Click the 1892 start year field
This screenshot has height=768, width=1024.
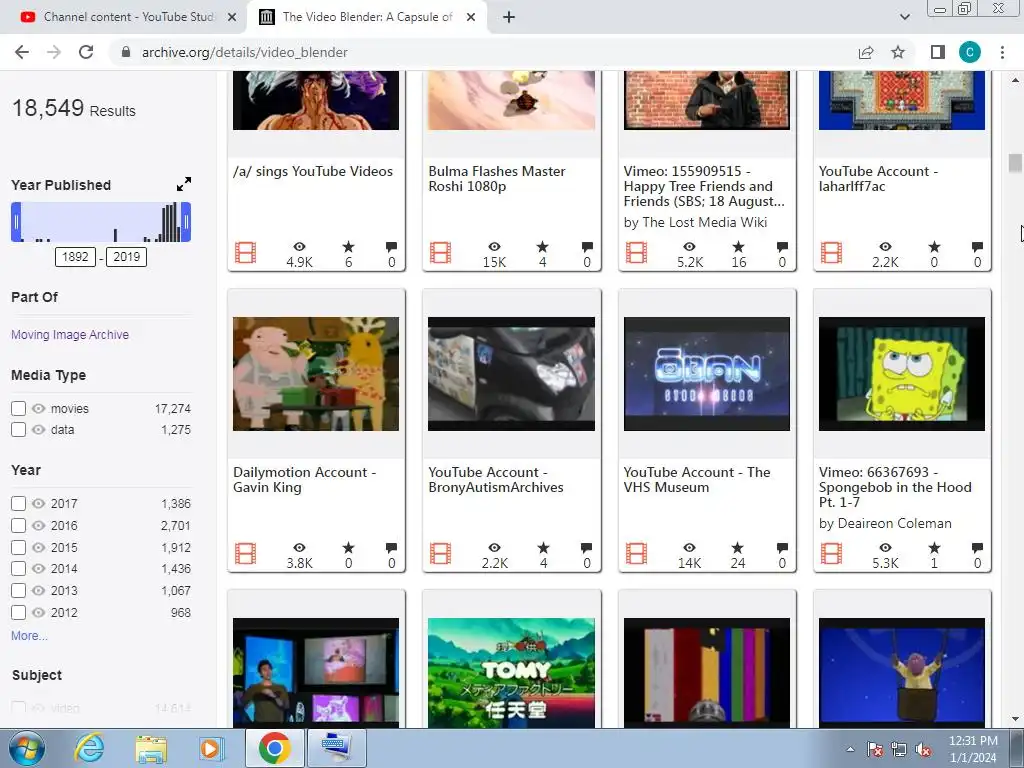pos(75,257)
